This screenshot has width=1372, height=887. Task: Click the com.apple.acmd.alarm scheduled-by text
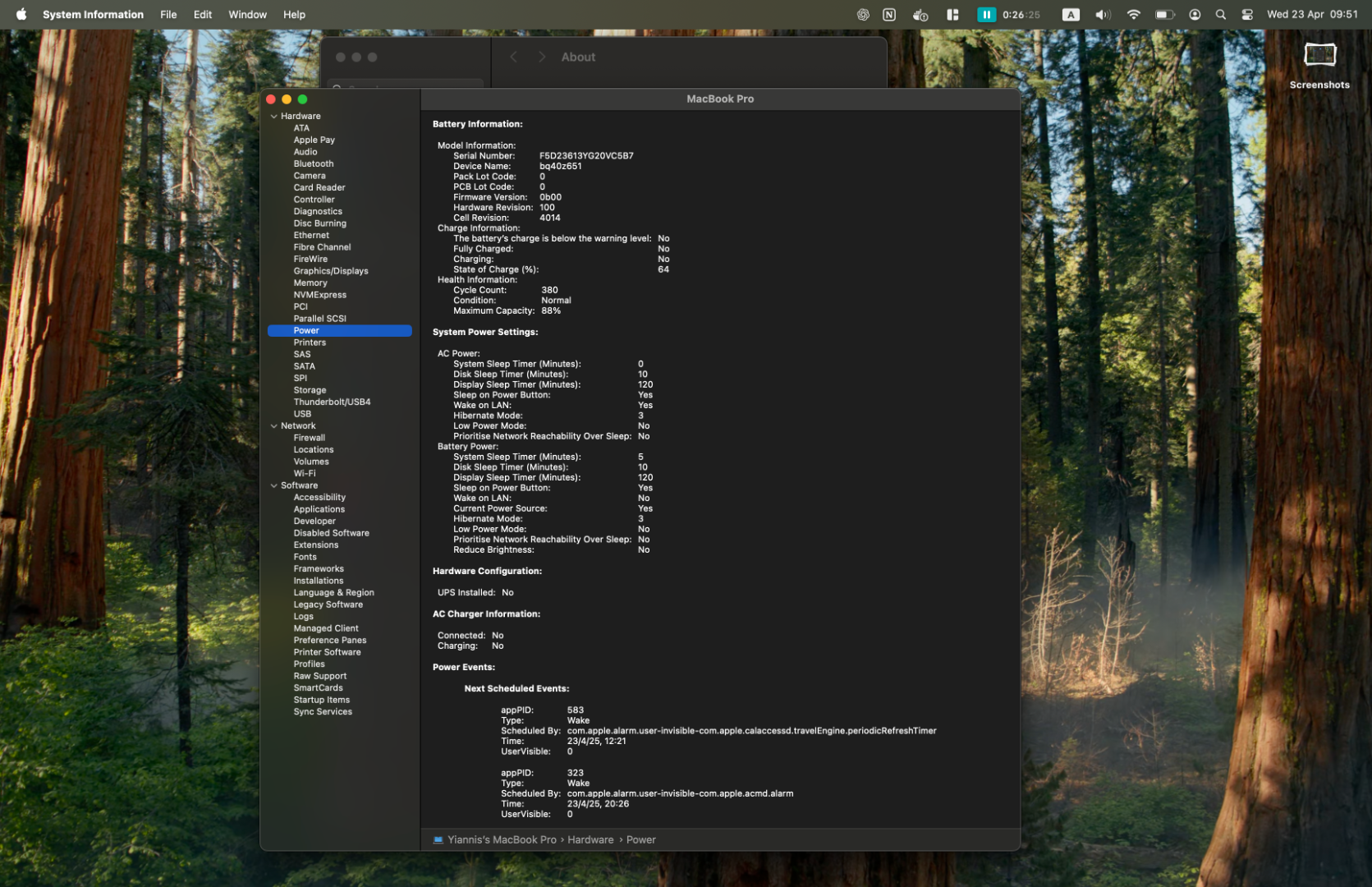click(680, 793)
